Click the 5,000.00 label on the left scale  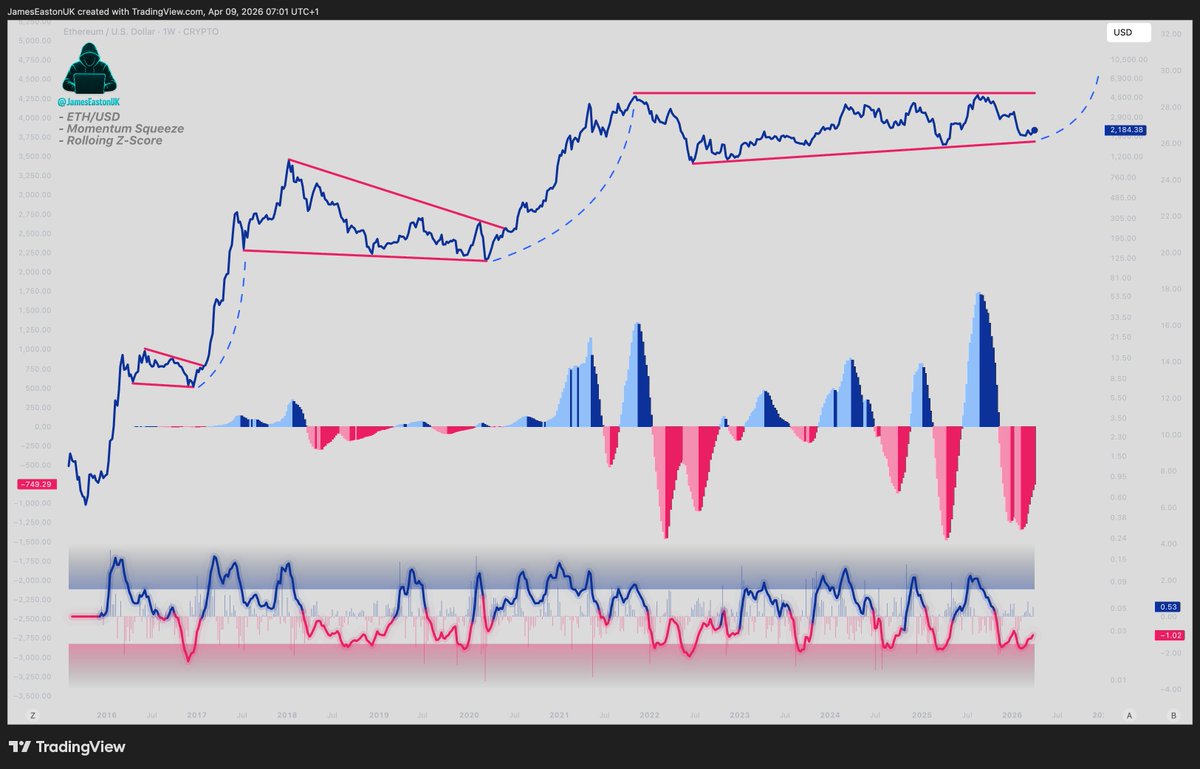coord(35,41)
